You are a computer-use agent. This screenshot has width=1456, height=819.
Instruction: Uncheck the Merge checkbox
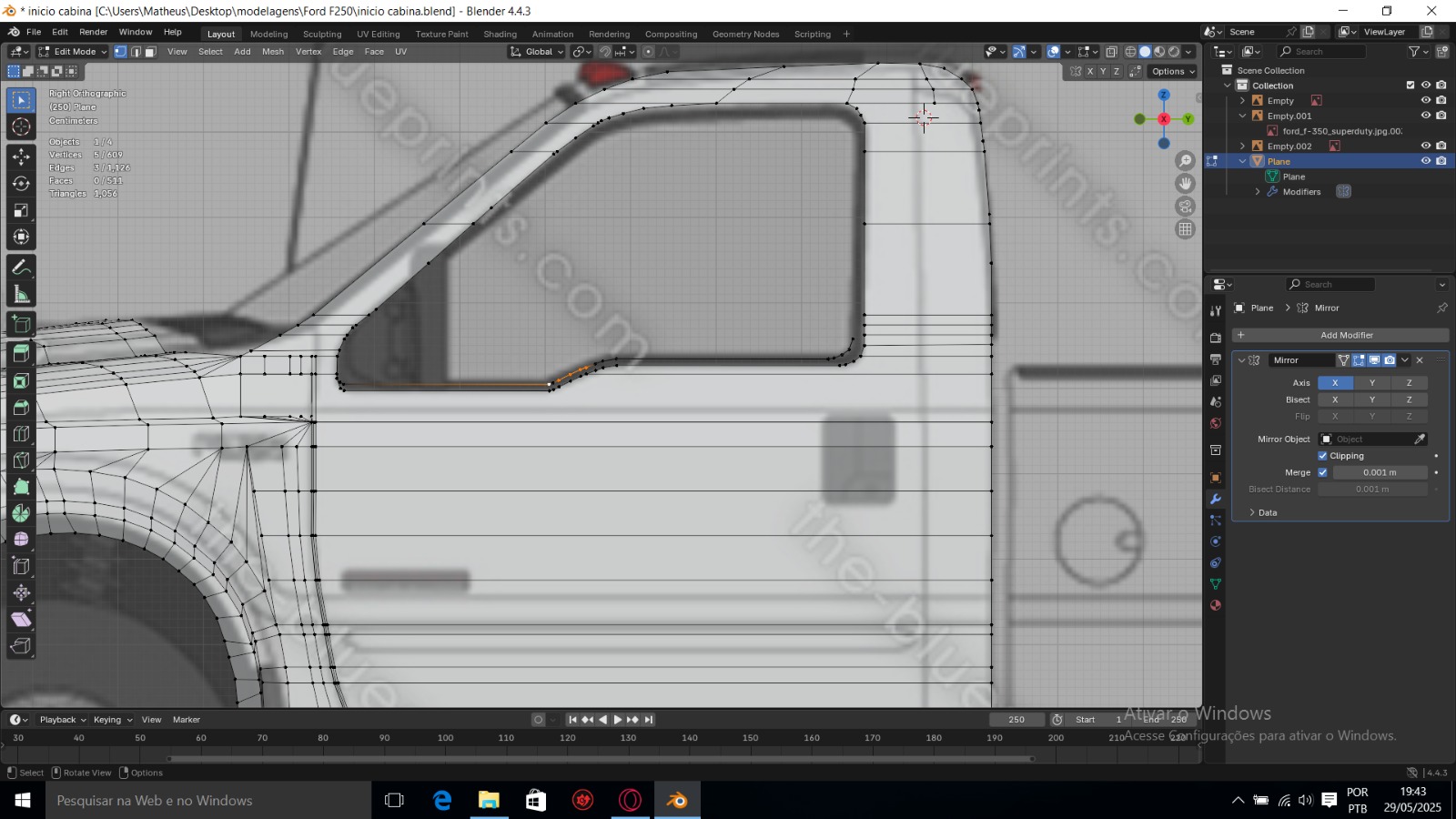tap(1322, 472)
